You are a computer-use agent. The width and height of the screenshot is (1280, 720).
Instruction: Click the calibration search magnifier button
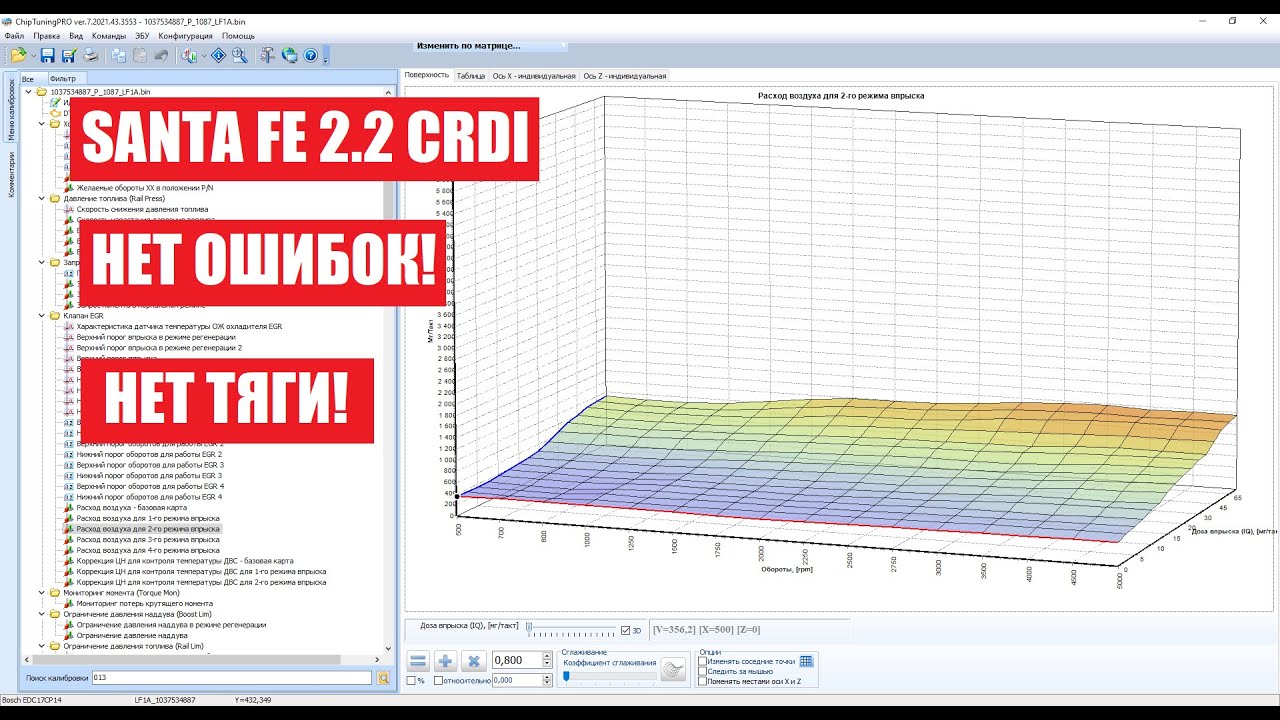click(383, 678)
